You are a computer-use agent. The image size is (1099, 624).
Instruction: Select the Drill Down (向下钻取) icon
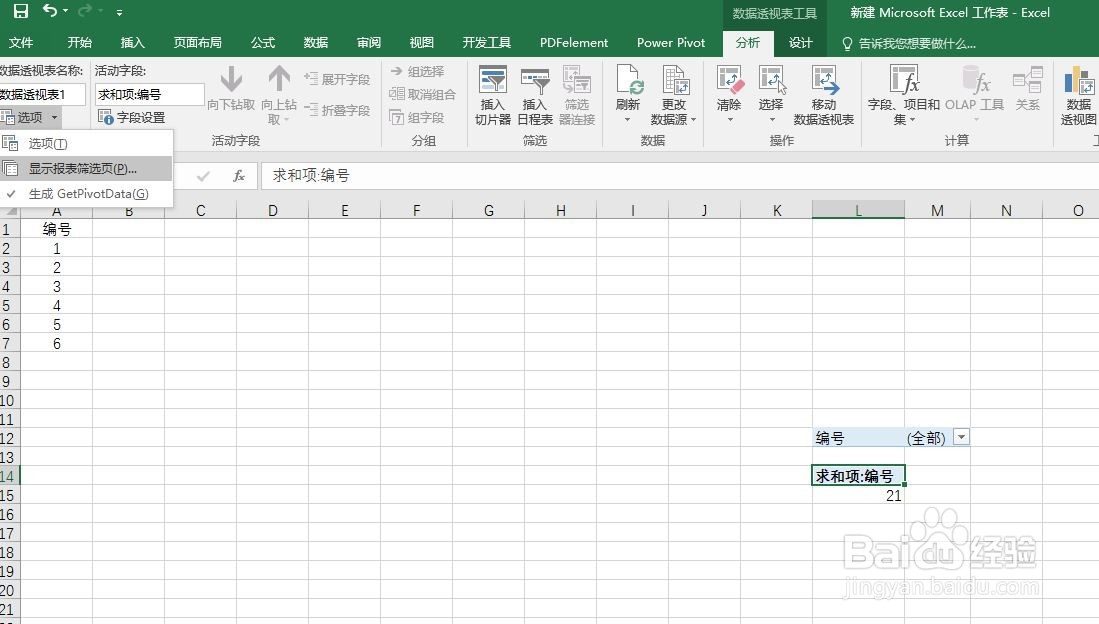tap(231, 90)
